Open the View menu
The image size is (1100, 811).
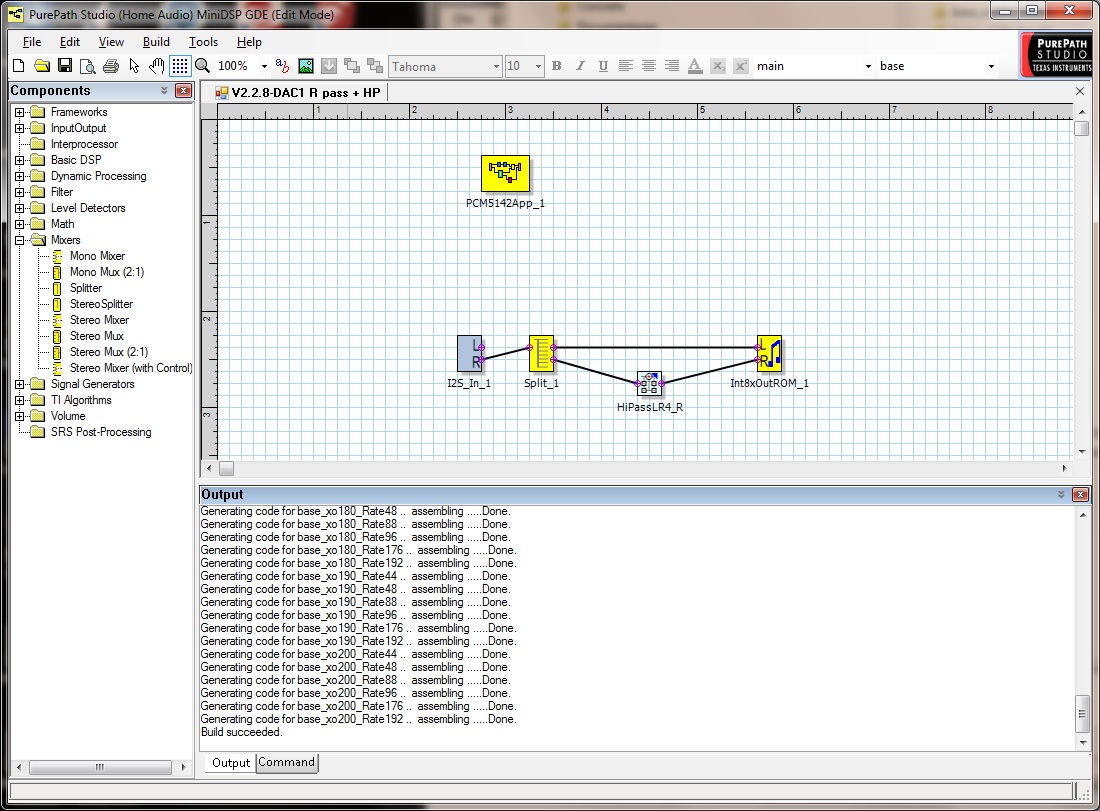click(x=111, y=42)
